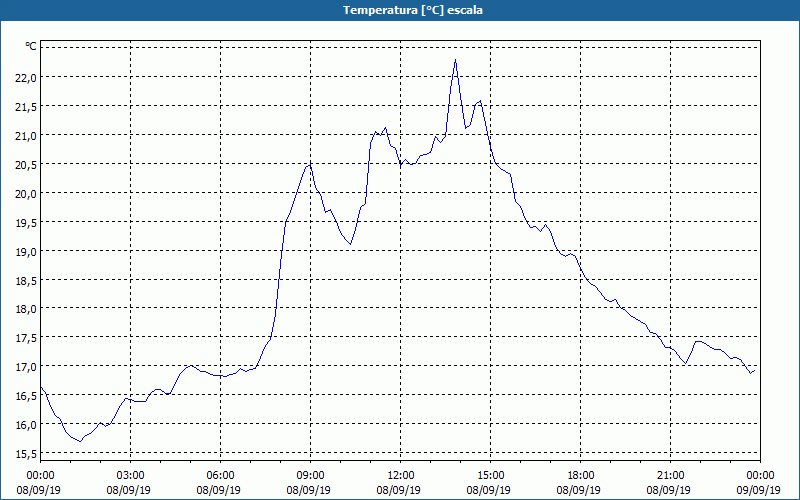Click the °C unit label on the y-axis
The height and width of the screenshot is (500, 800).
tap(31, 46)
